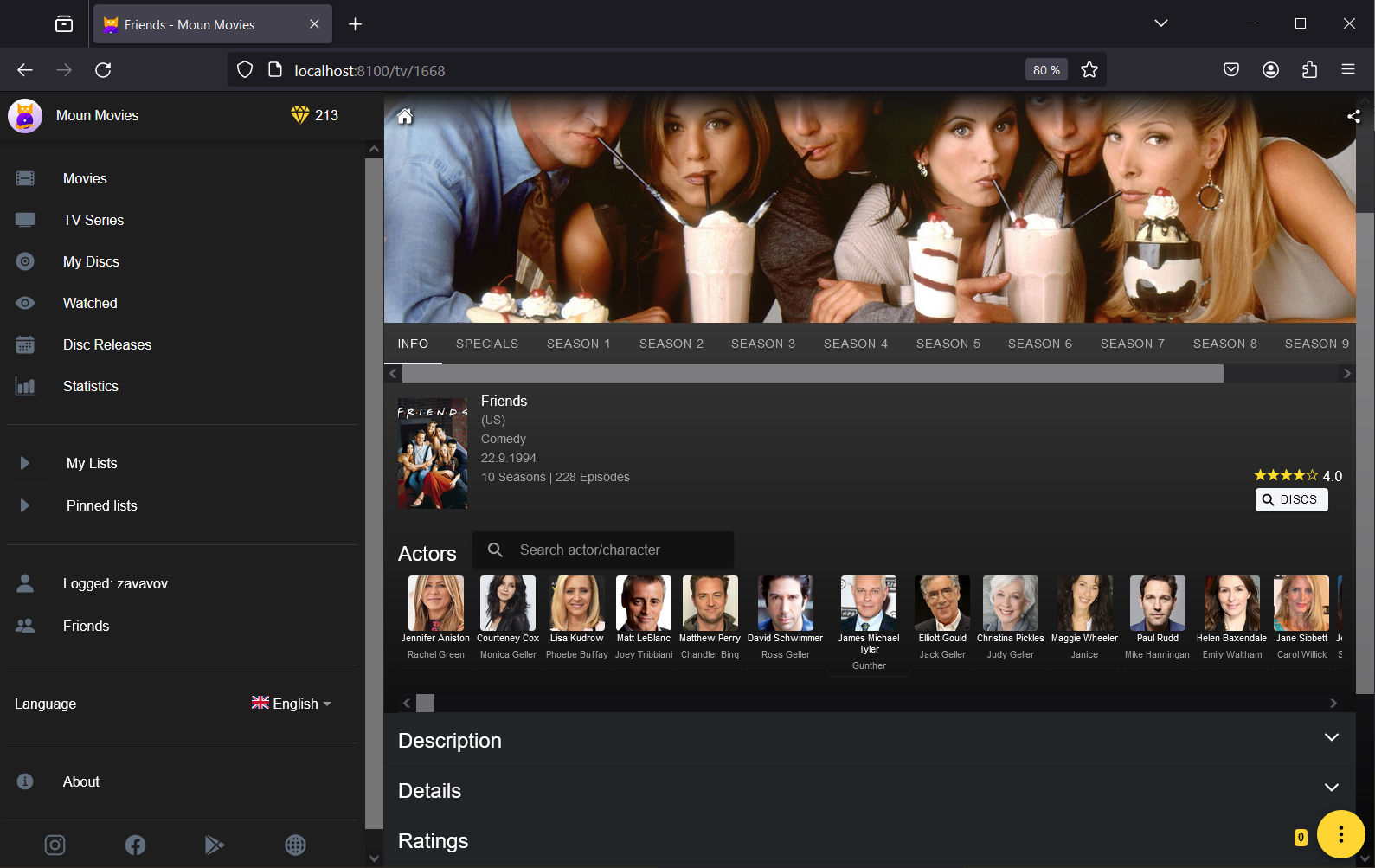Open the yellow three-dot floating menu
This screenshot has width=1375, height=868.
pos(1340,834)
